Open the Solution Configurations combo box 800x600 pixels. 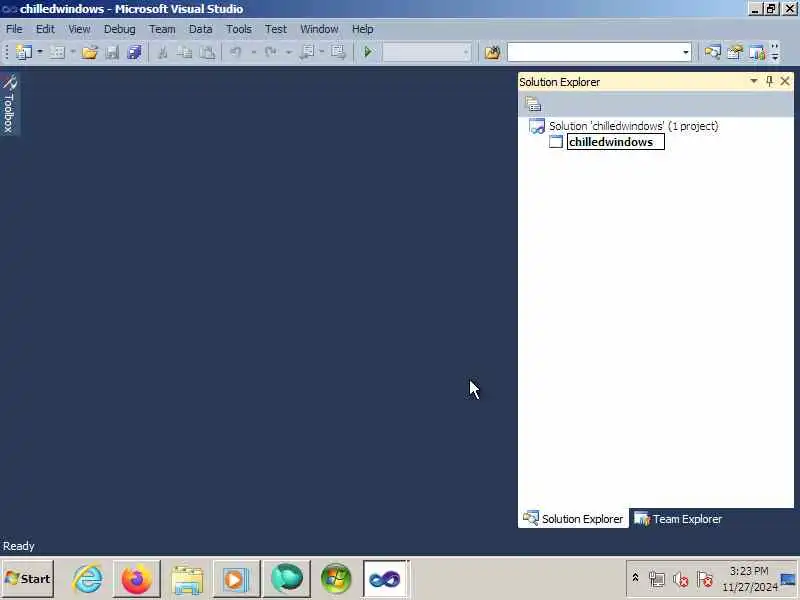click(427, 52)
